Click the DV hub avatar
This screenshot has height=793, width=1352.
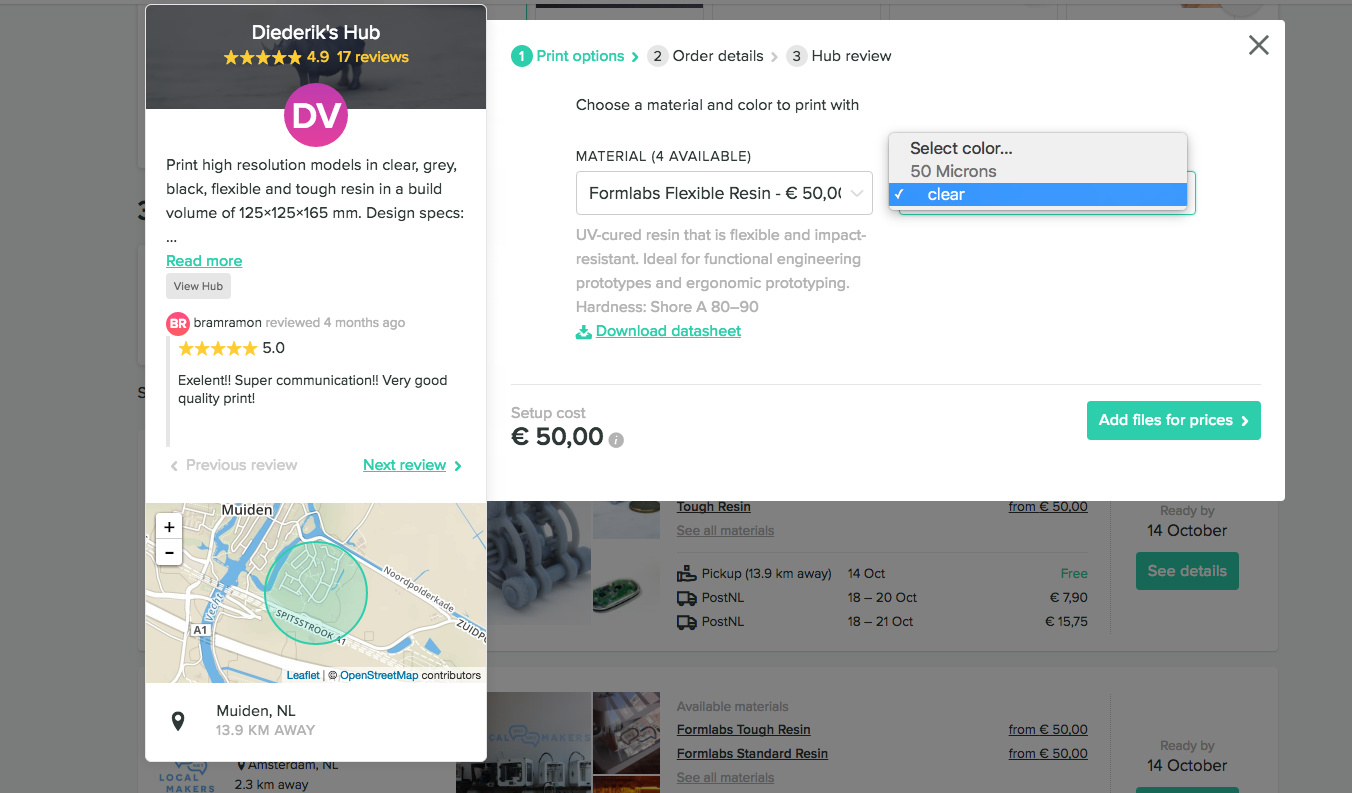pos(316,116)
